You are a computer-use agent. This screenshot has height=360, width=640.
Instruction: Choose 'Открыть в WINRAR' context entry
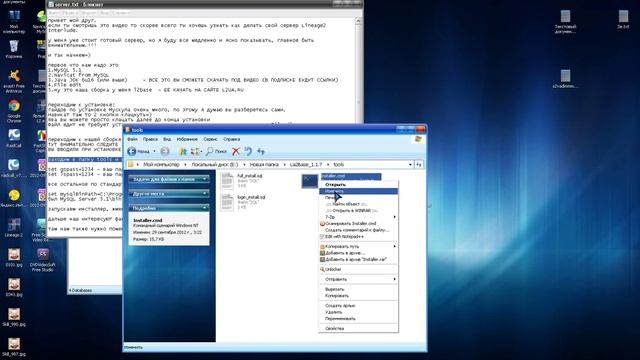point(358,211)
